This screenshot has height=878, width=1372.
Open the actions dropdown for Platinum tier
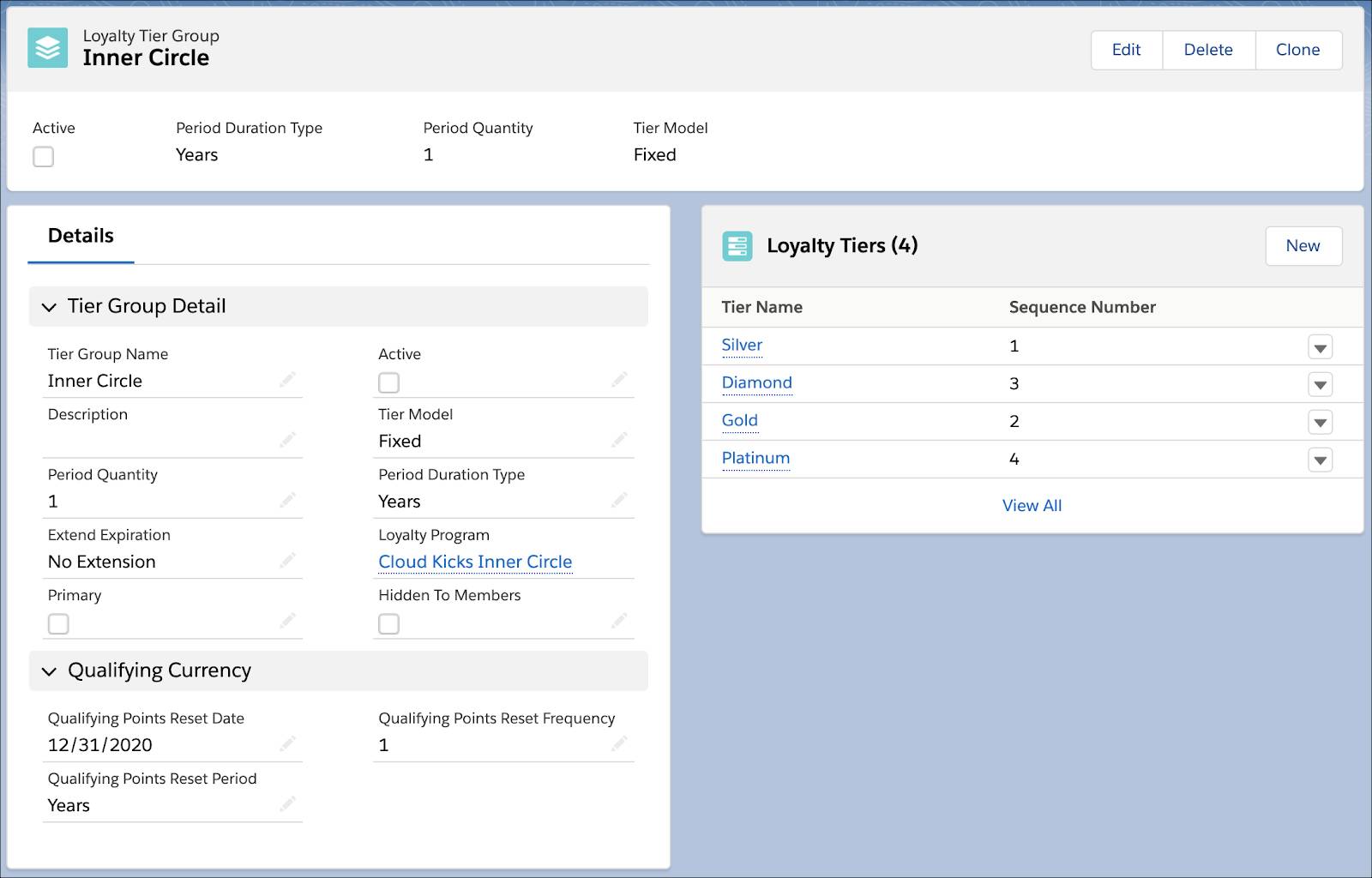(x=1320, y=460)
